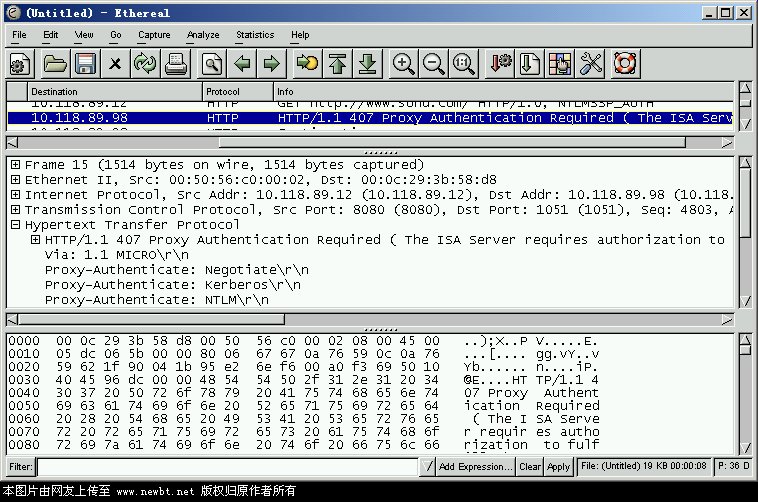Image resolution: width=758 pixels, height=502 pixels.
Task: Open the View menu
Action: 84,35
